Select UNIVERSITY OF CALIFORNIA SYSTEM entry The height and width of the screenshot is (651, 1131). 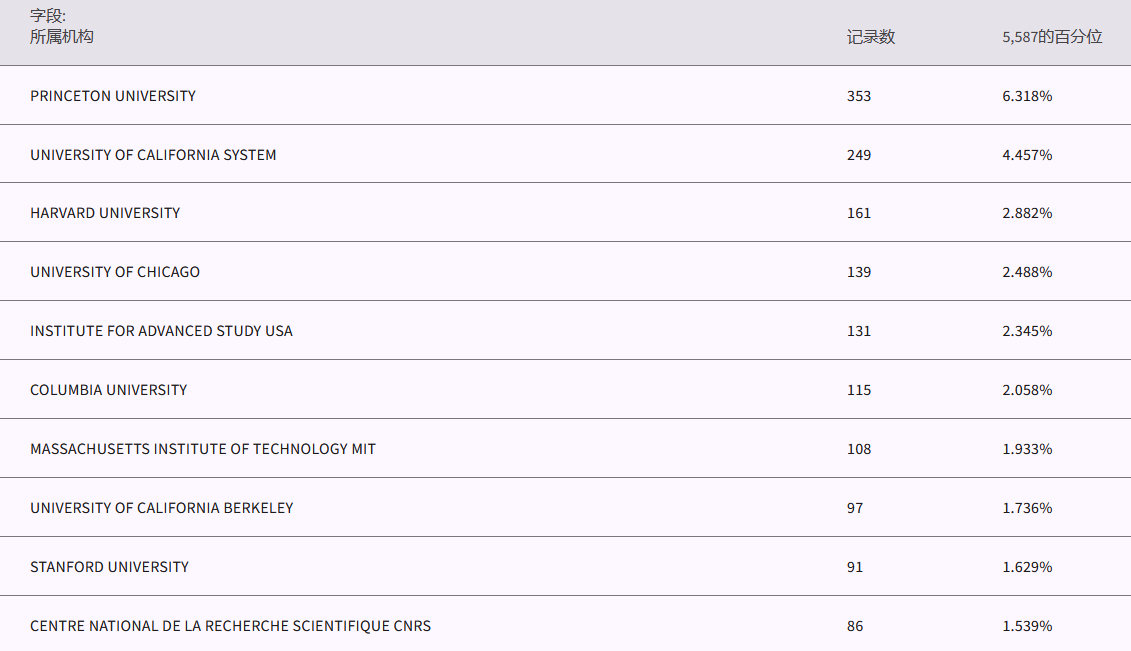[153, 155]
